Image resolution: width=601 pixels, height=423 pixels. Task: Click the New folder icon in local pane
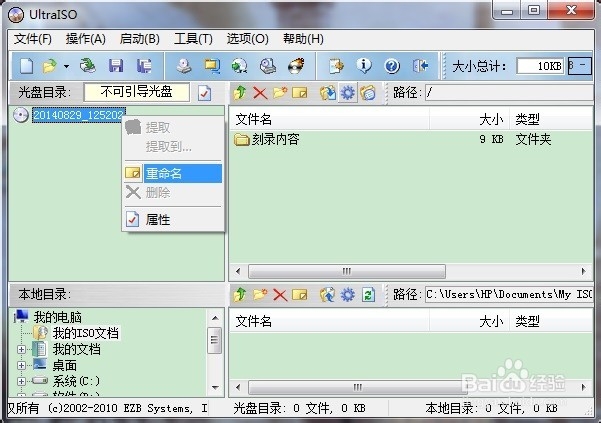[260, 295]
